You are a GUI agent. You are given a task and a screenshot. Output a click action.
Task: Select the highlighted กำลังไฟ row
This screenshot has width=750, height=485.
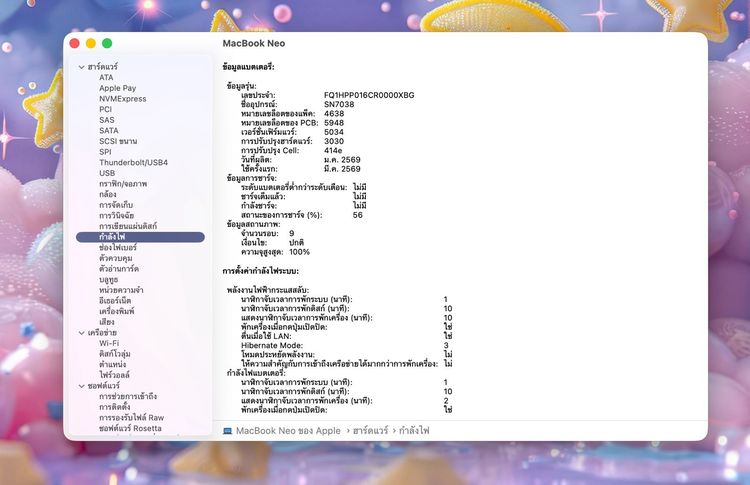140,237
